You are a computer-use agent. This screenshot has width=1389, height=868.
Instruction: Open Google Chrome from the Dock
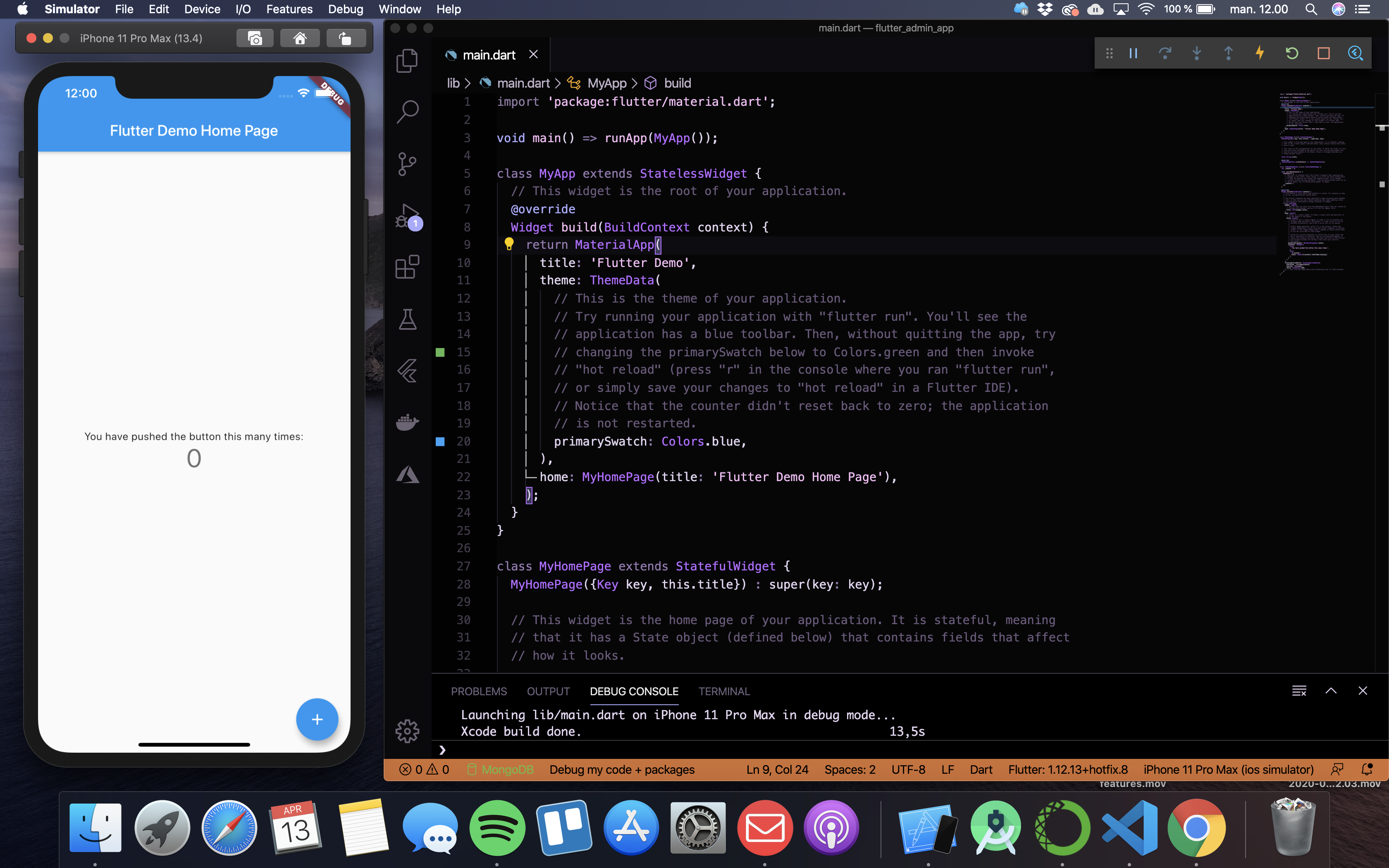[x=1196, y=828]
